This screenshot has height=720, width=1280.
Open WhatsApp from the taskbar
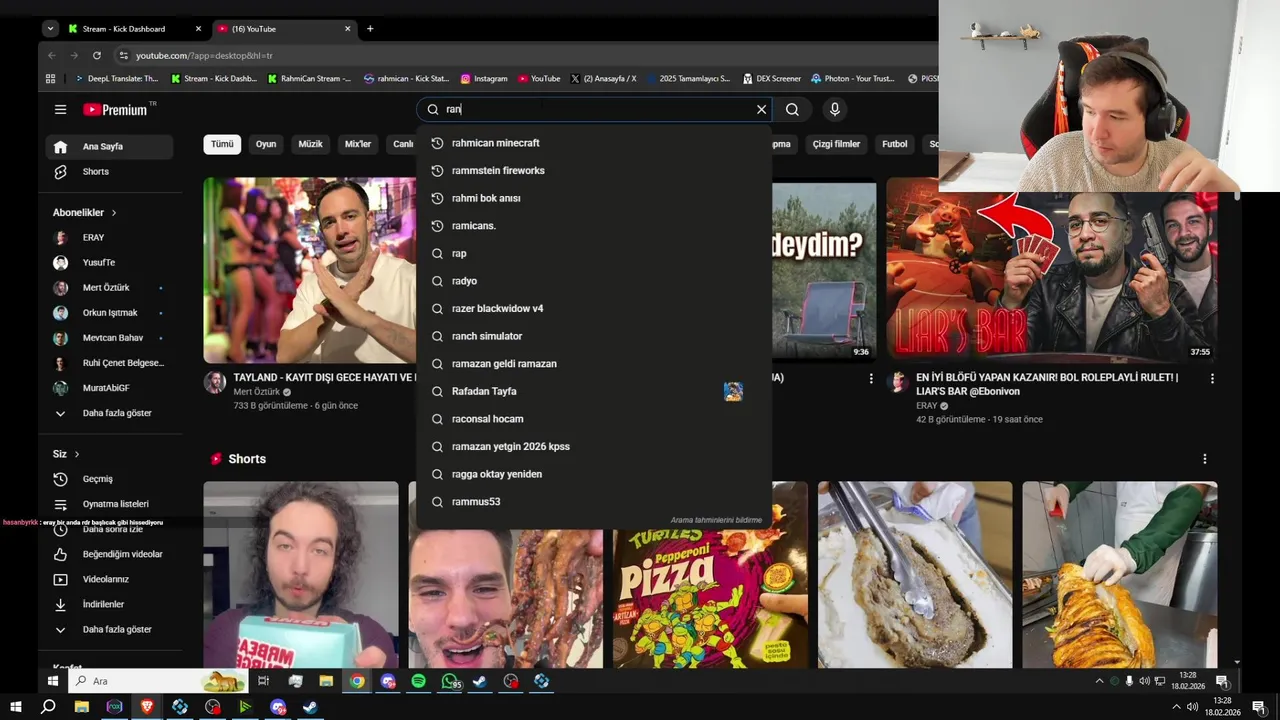450,681
